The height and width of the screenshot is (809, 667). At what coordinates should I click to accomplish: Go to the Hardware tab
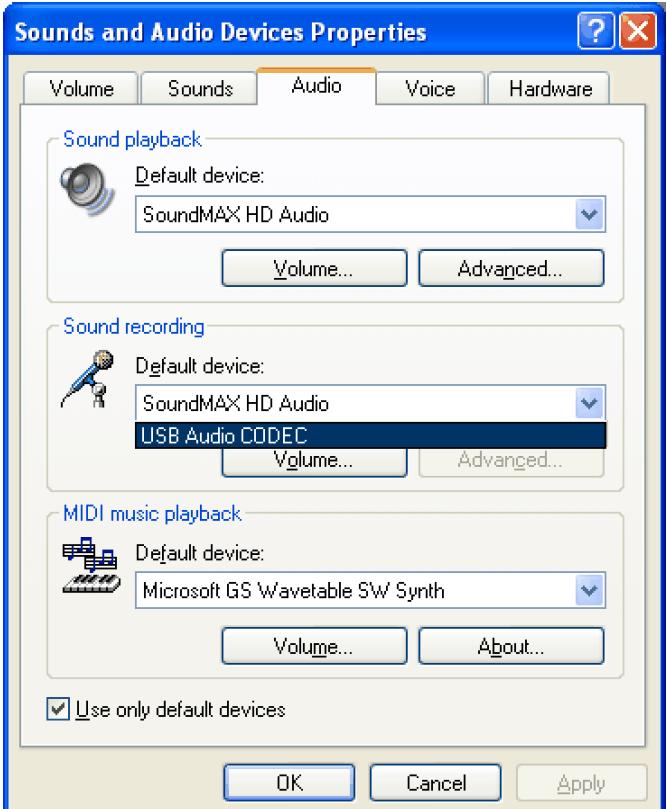(x=550, y=89)
